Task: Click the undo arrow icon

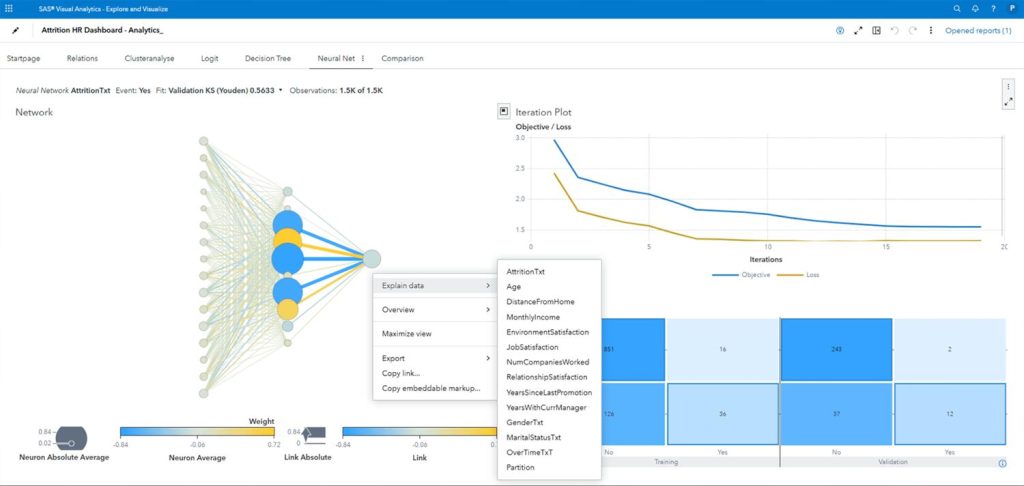Action: point(895,31)
